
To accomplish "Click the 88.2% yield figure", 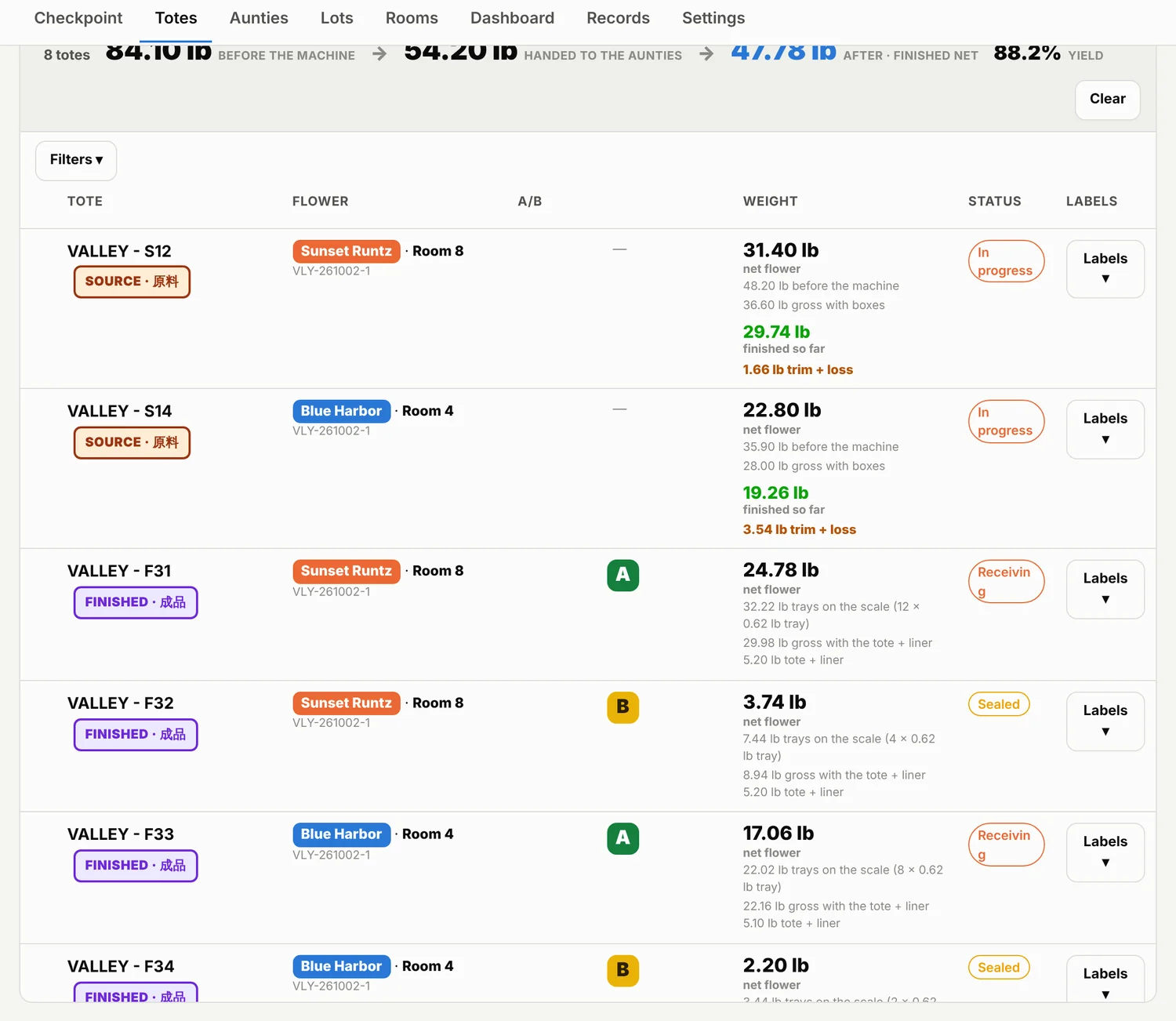I will pos(1027,53).
